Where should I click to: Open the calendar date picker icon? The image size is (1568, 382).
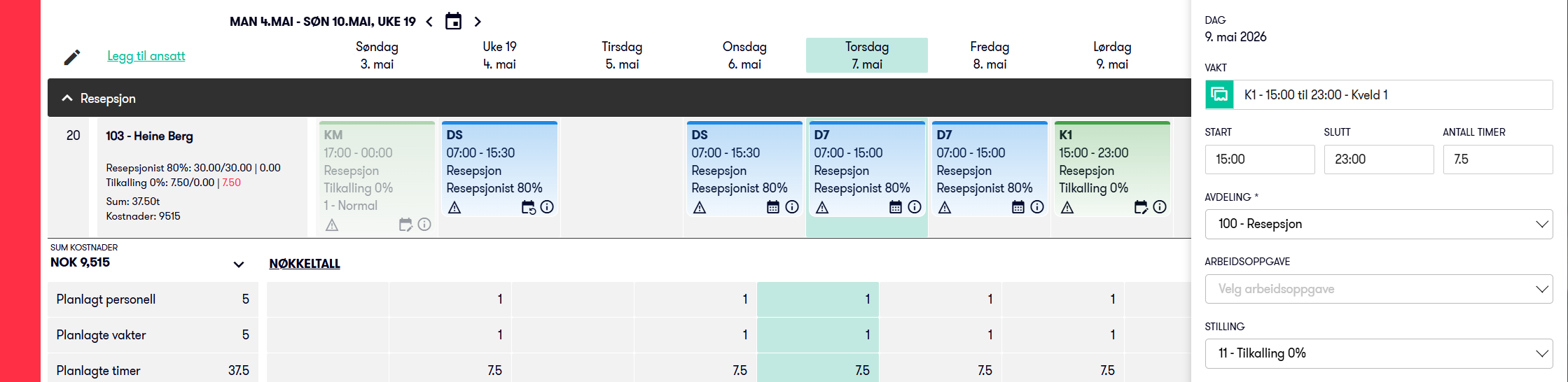pos(454,22)
